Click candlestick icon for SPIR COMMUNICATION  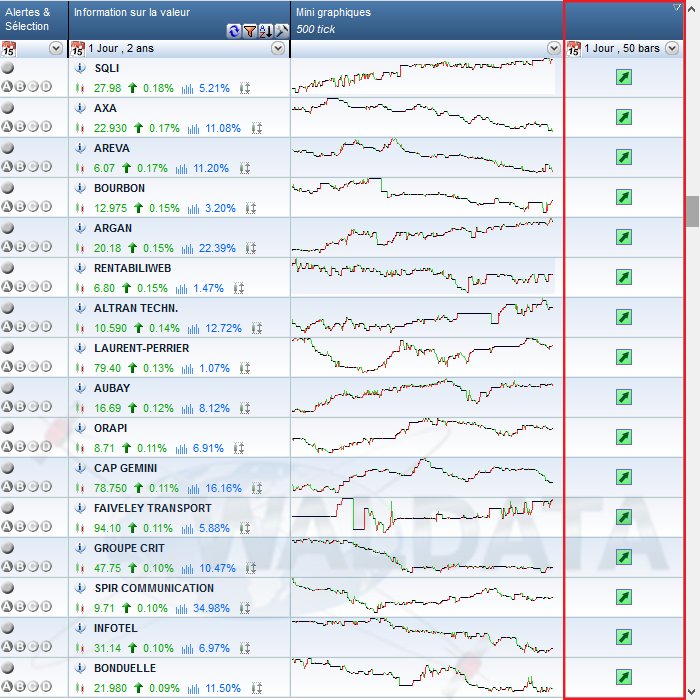point(80,608)
